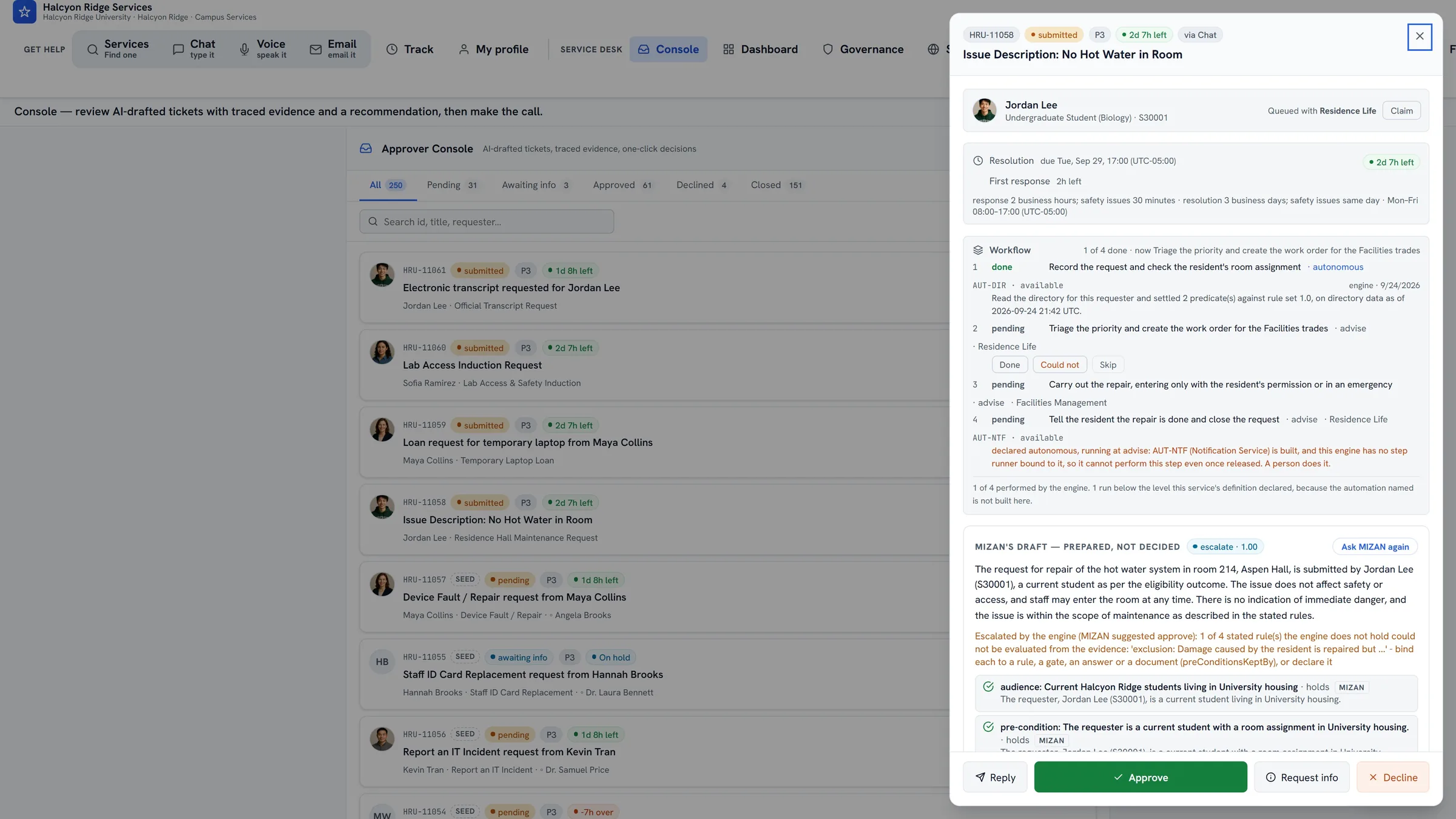Click Kevin Tran avatar on HRU-11056

[x=382, y=739]
